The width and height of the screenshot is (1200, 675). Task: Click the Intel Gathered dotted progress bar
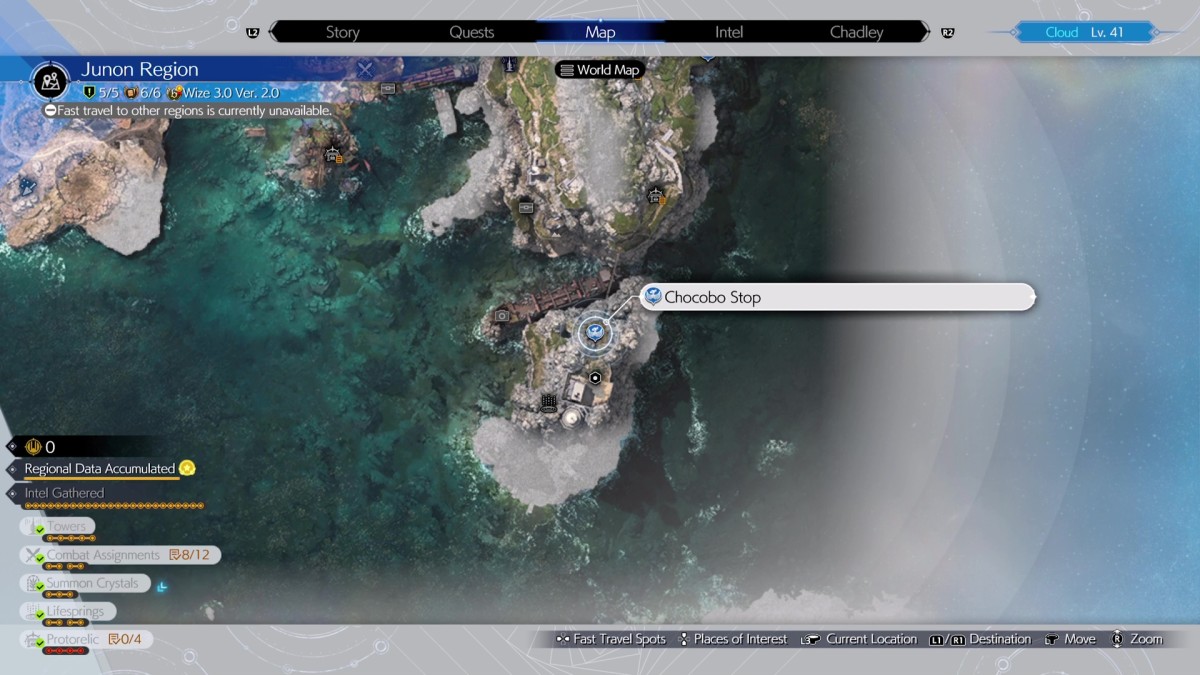tap(113, 506)
